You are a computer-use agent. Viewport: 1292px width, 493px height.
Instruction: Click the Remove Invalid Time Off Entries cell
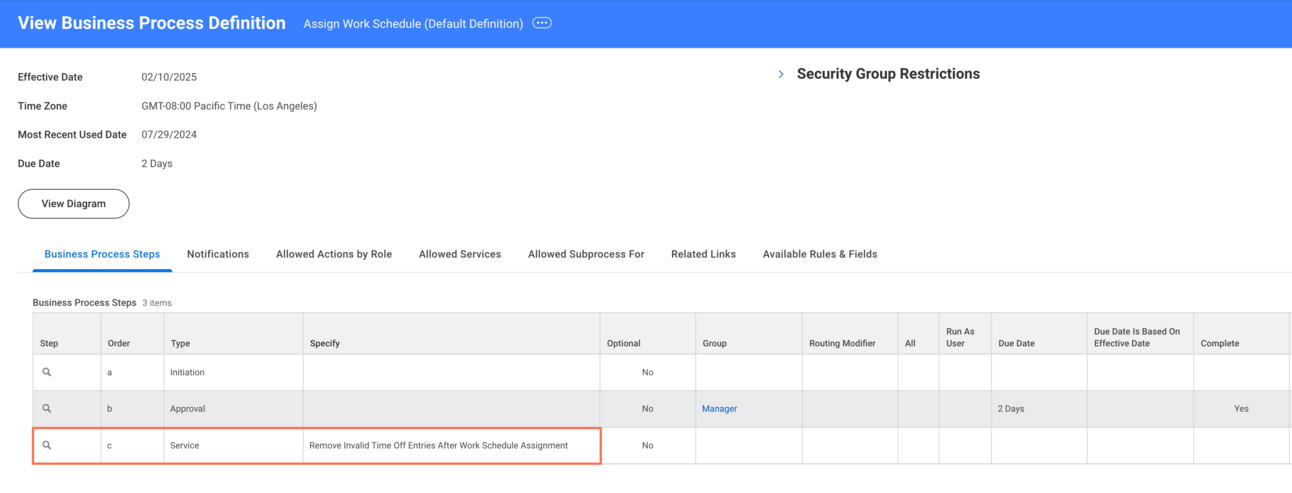pyautogui.click(x=439, y=446)
